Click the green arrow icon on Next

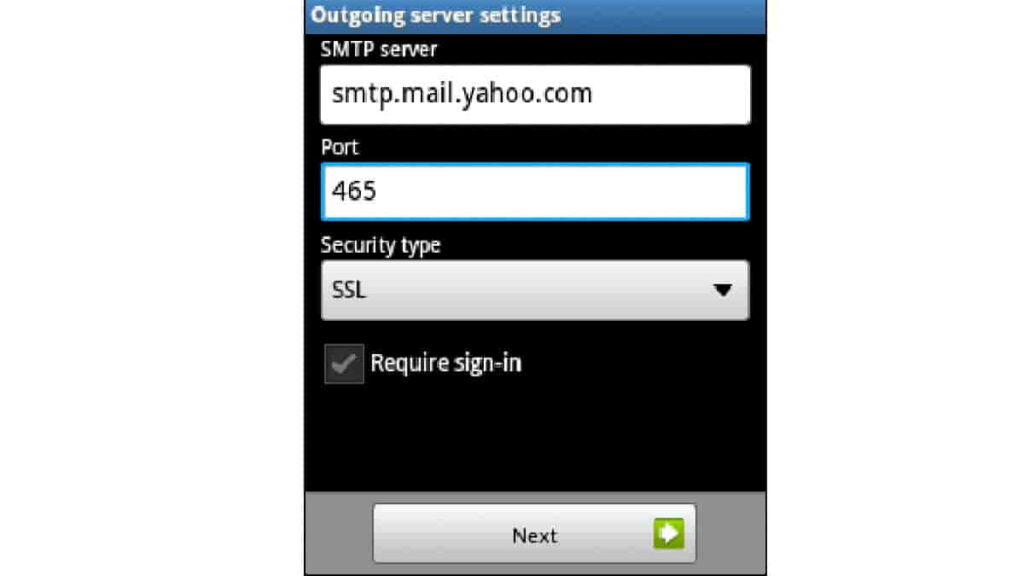(669, 534)
